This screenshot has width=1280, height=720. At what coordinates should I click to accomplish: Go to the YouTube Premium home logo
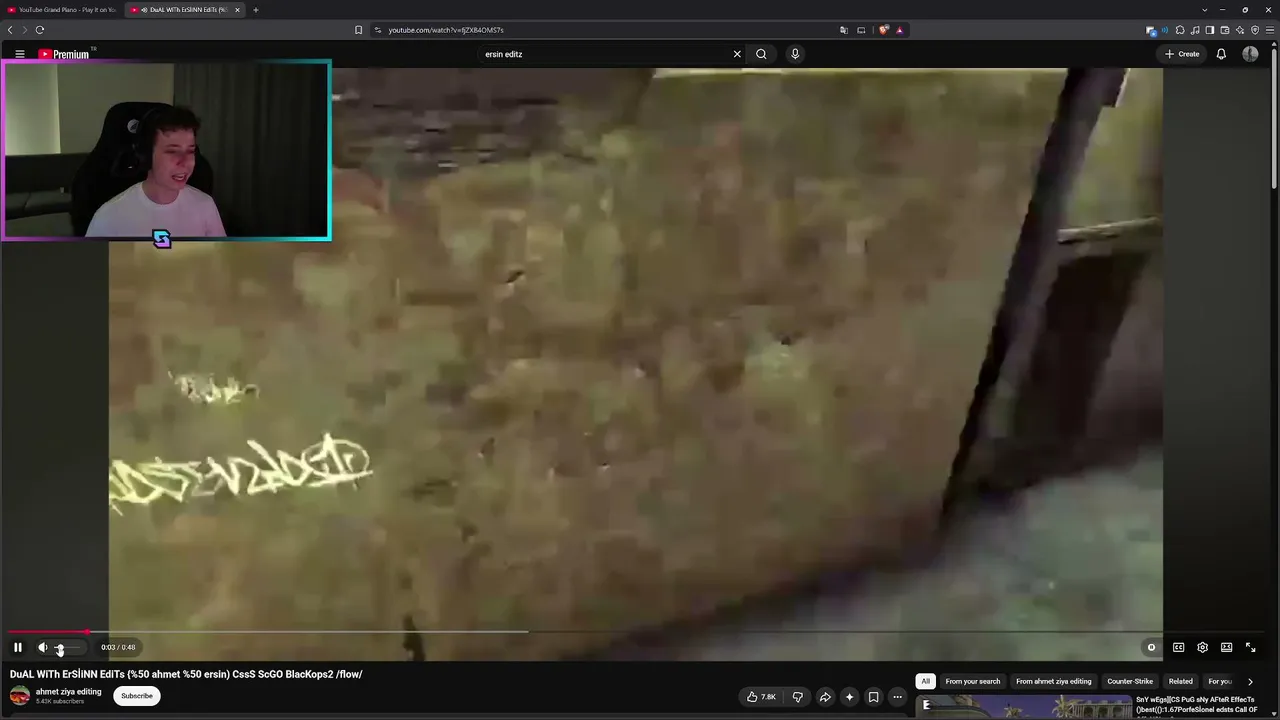64,54
